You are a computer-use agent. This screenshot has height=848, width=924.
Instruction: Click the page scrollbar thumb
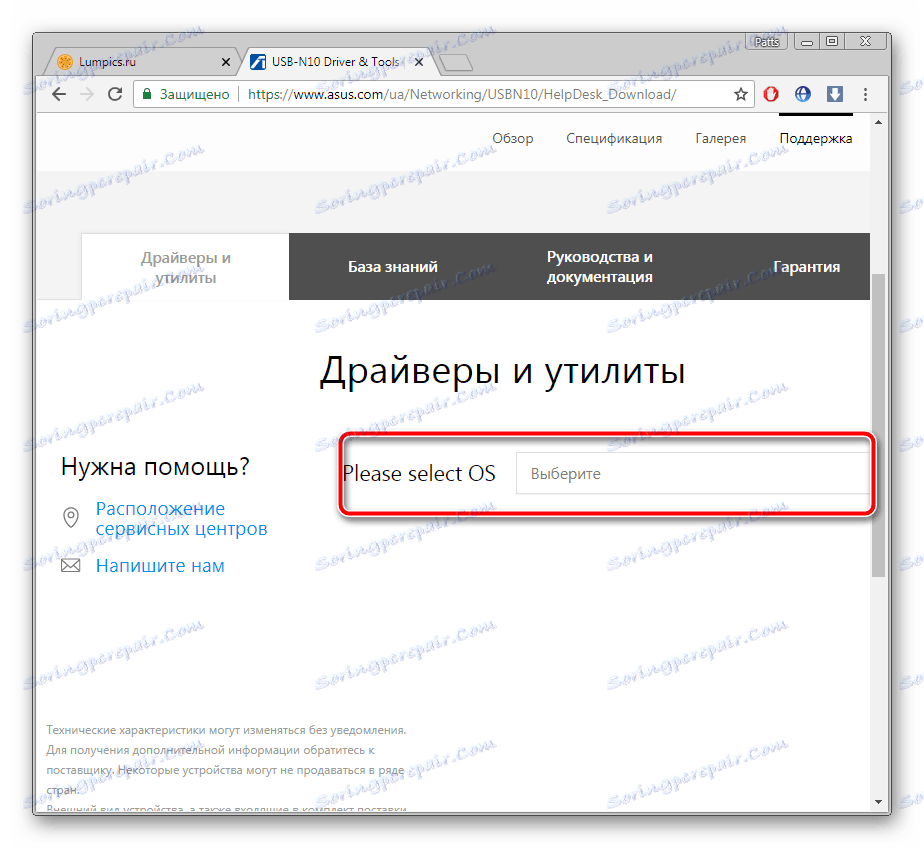coord(878,425)
